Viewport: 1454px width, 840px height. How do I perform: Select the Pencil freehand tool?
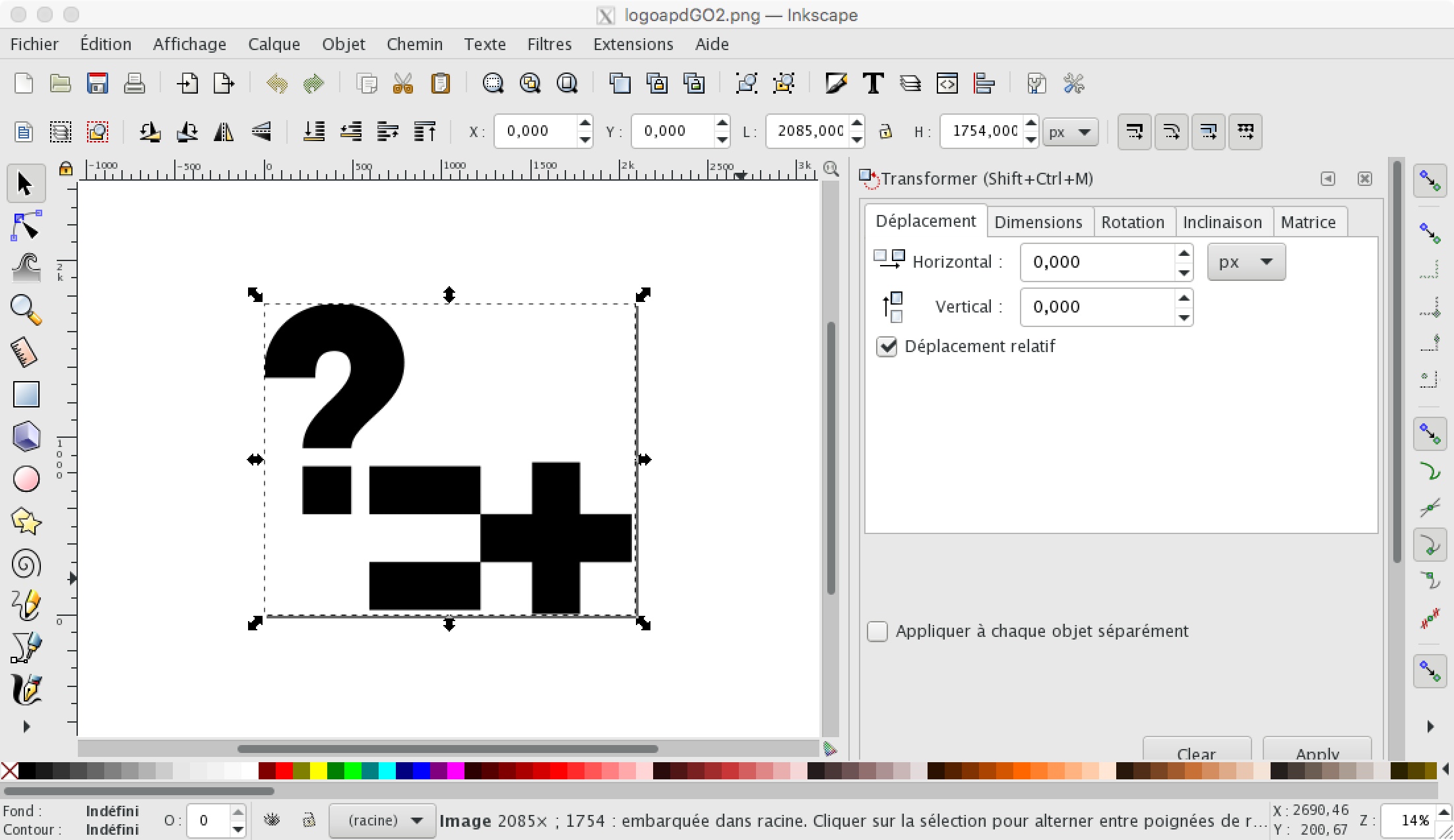[26, 605]
